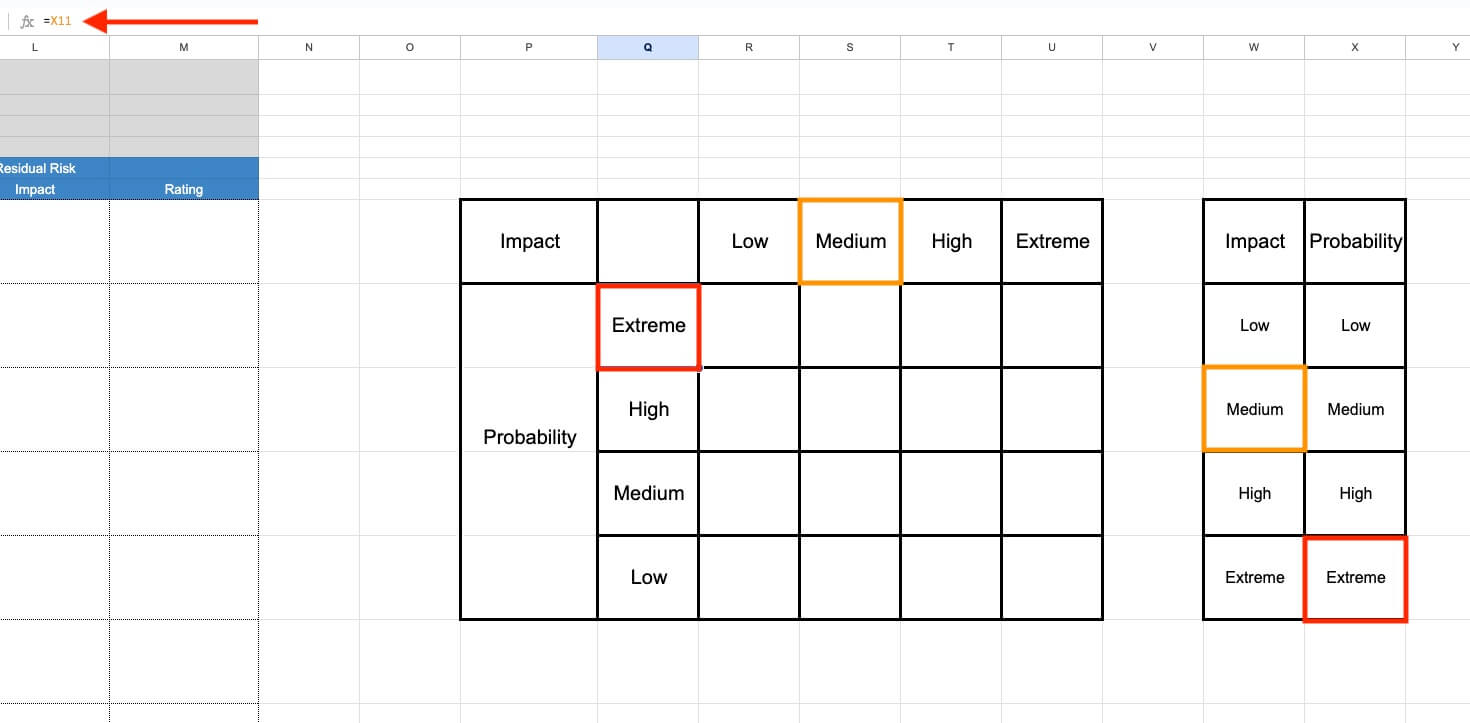Screen dimensions: 1470x723
Task: Click the Impact label cell of left matrix
Action: (529, 241)
